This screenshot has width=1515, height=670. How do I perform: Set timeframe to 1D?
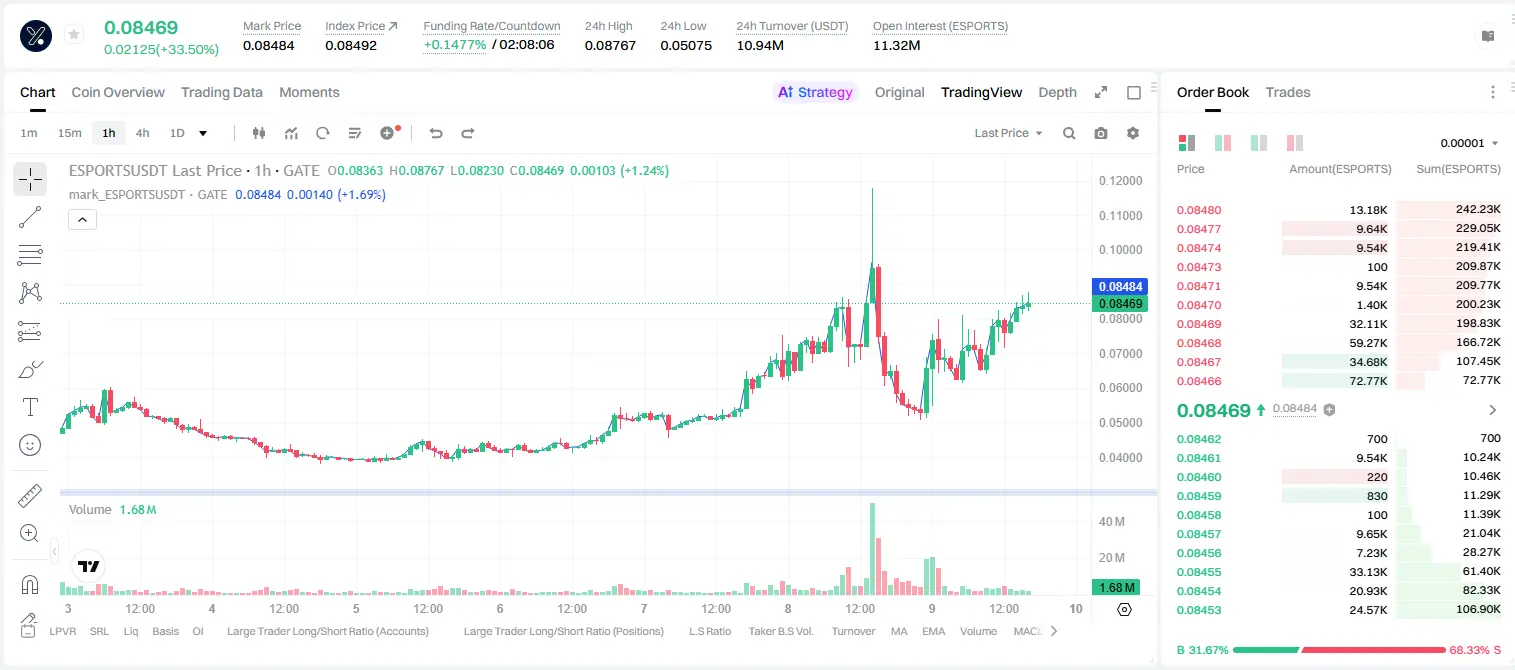[x=177, y=133]
